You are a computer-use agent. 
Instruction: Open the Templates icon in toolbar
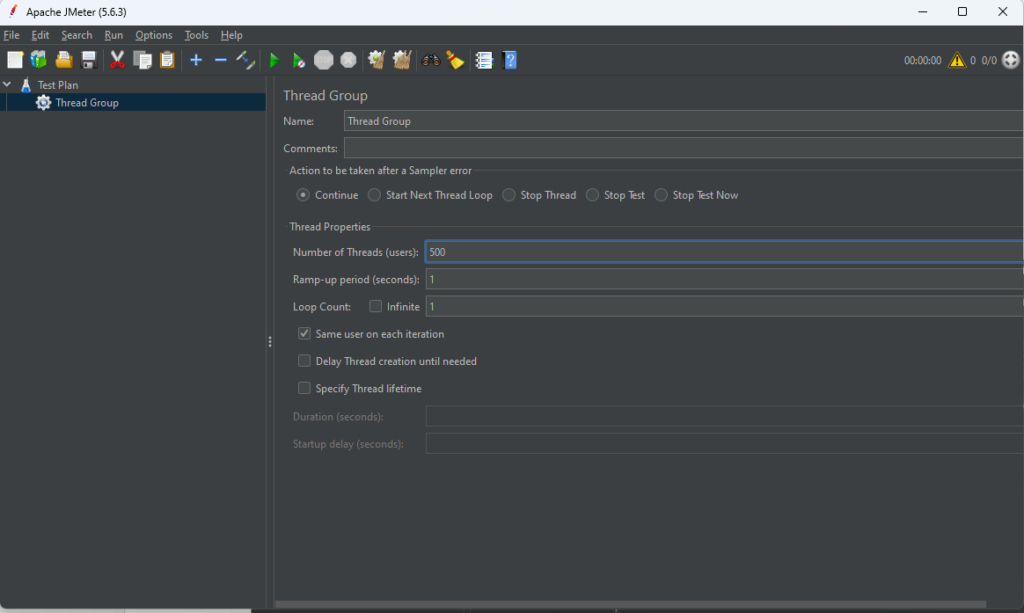coord(39,60)
